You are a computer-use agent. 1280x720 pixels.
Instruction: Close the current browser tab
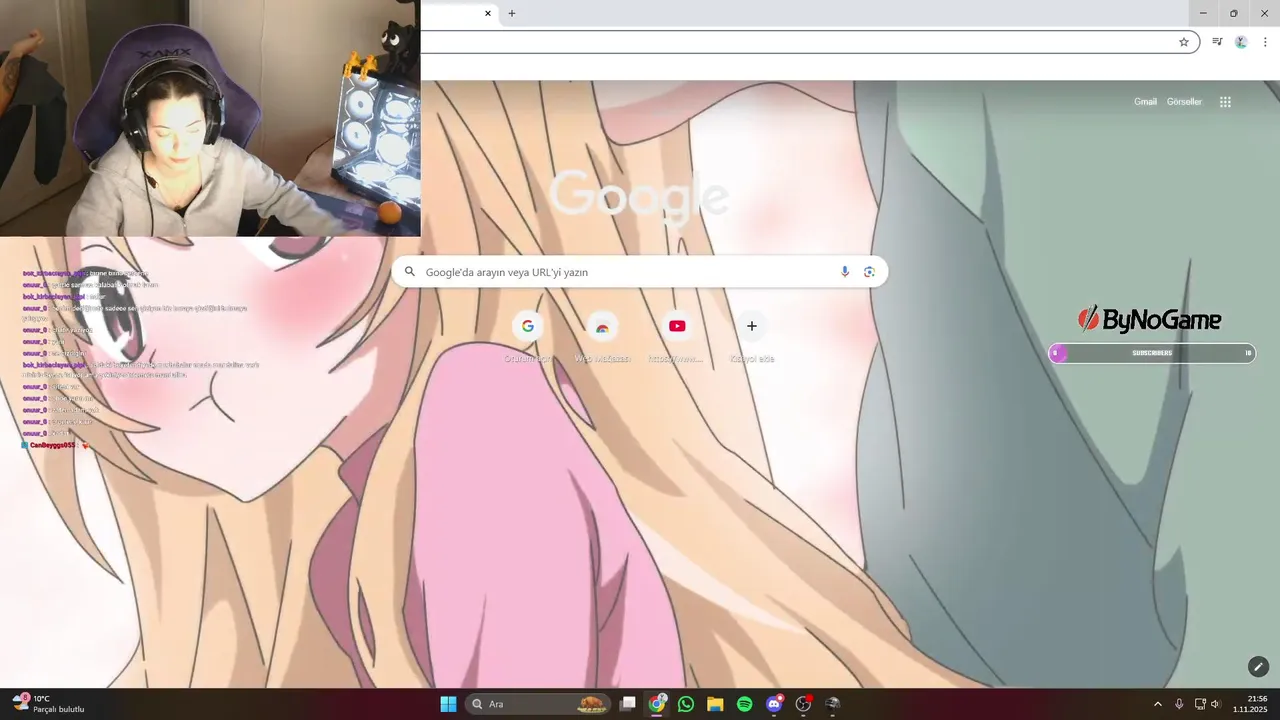coord(488,13)
